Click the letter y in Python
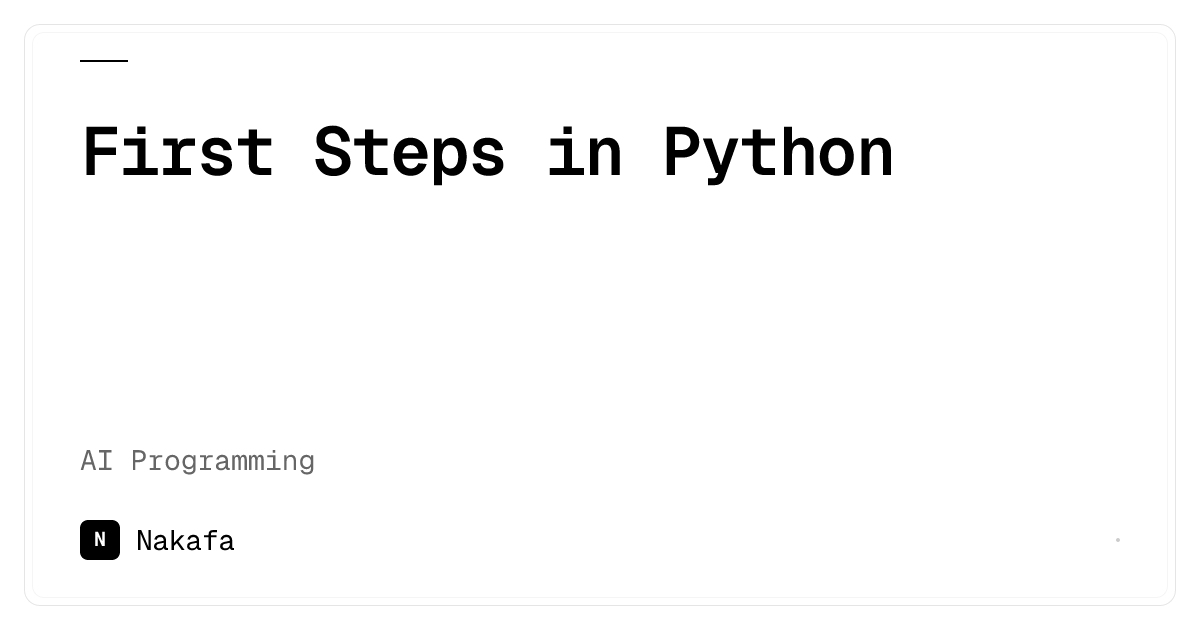Screen dimensions: 1200x630 [x=720, y=162]
